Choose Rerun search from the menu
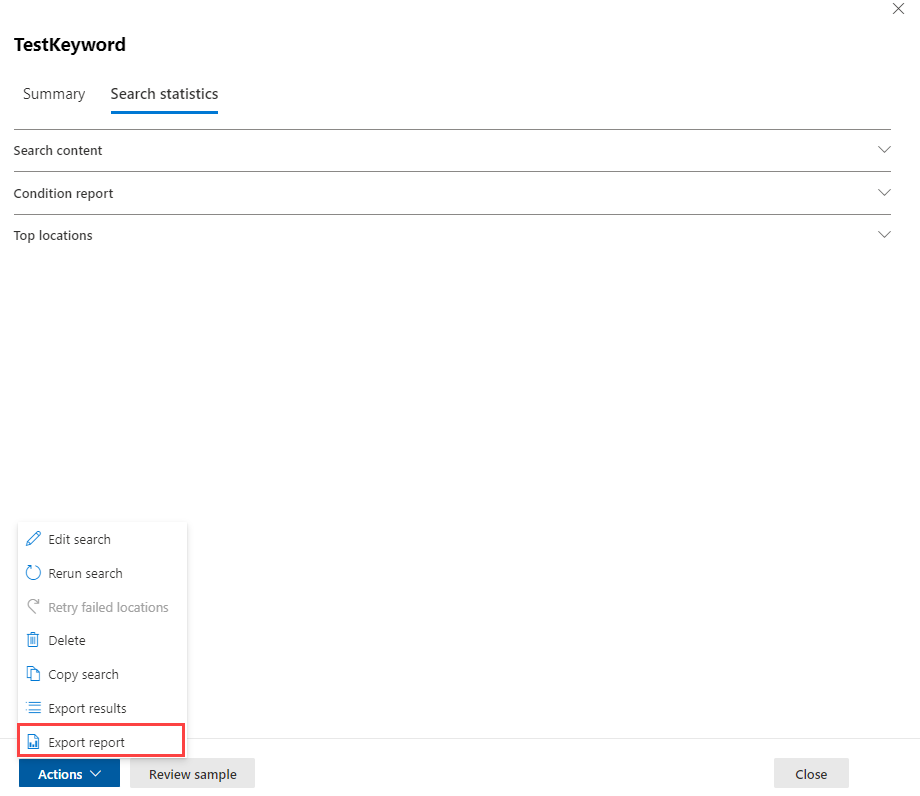 (102, 573)
